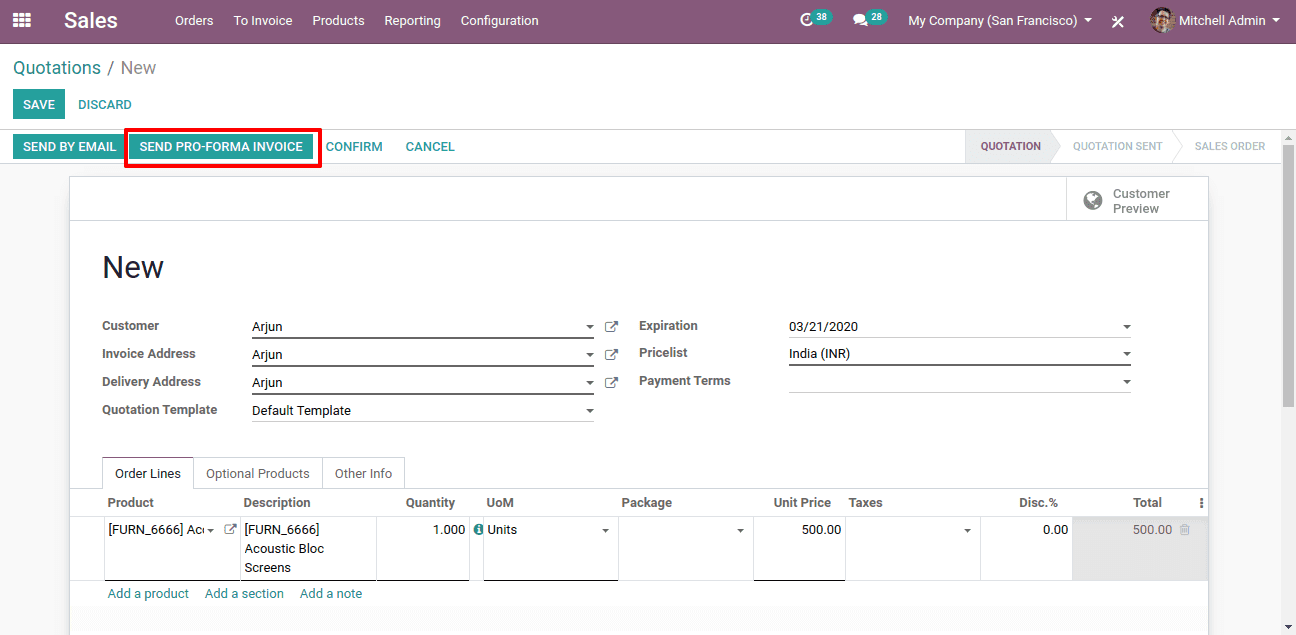Image resolution: width=1296 pixels, height=635 pixels.
Task: Click the Discard button
Action: pyautogui.click(x=105, y=104)
